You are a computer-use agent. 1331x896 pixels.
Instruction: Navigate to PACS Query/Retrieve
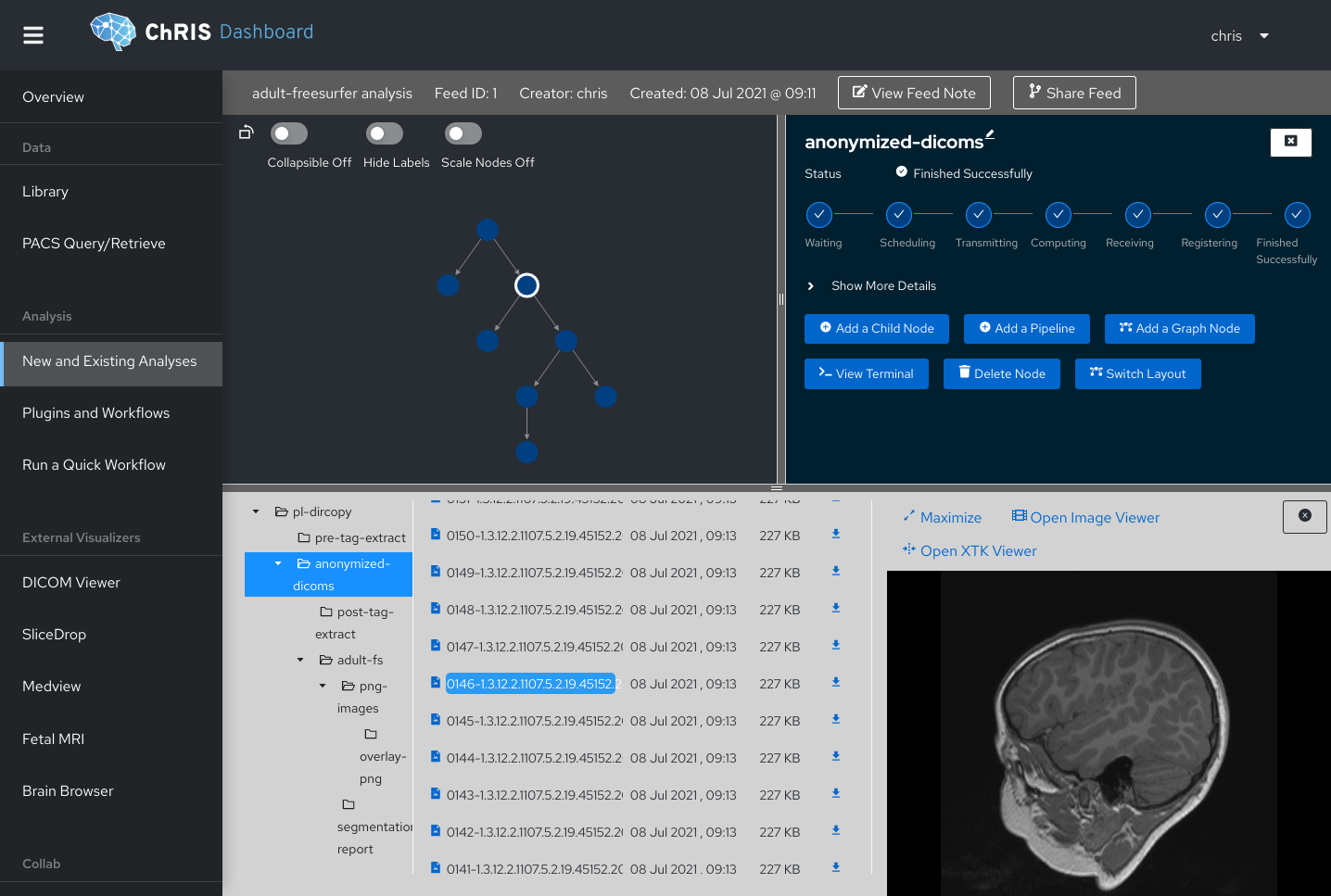tap(94, 243)
